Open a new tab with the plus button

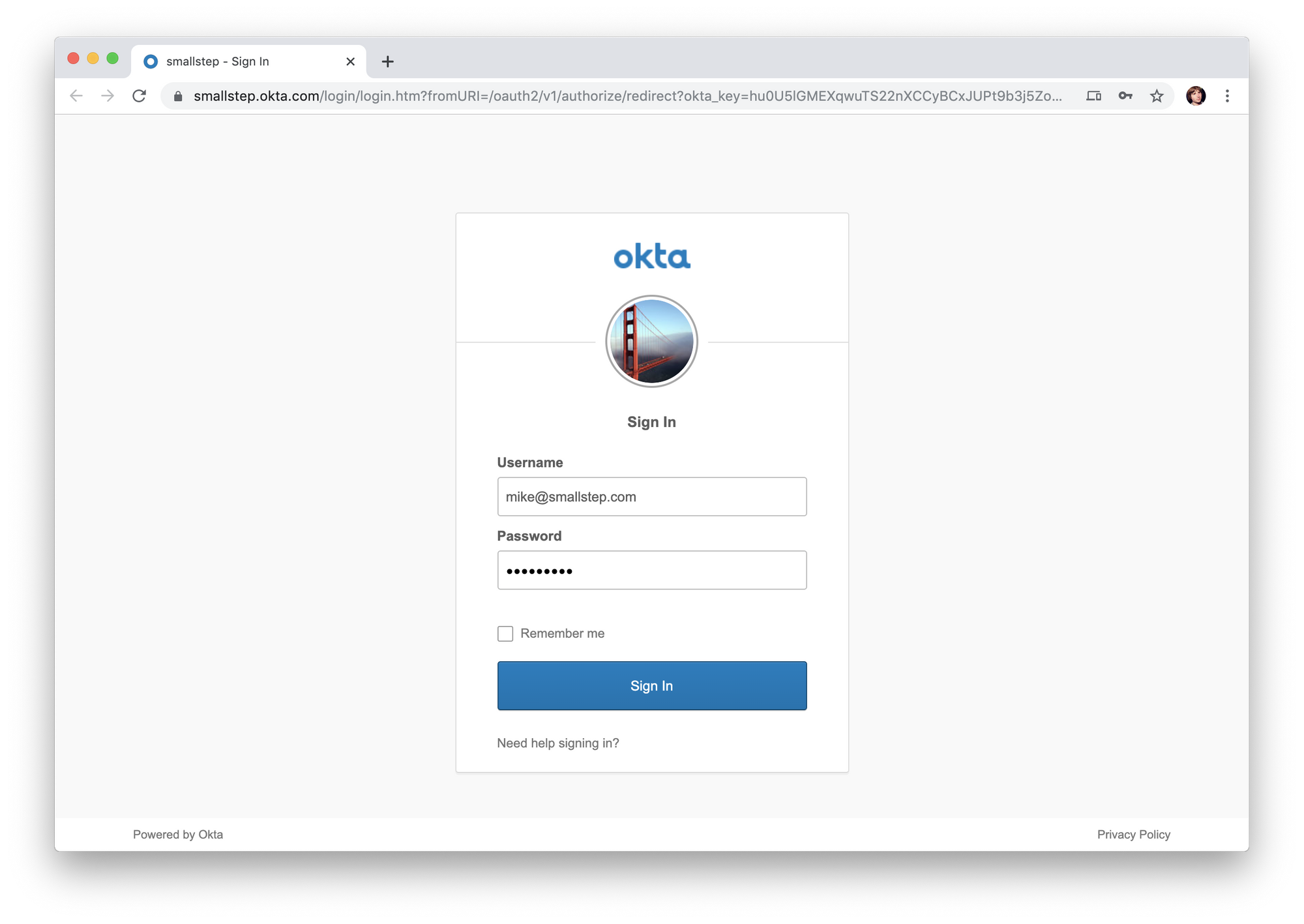tap(387, 61)
